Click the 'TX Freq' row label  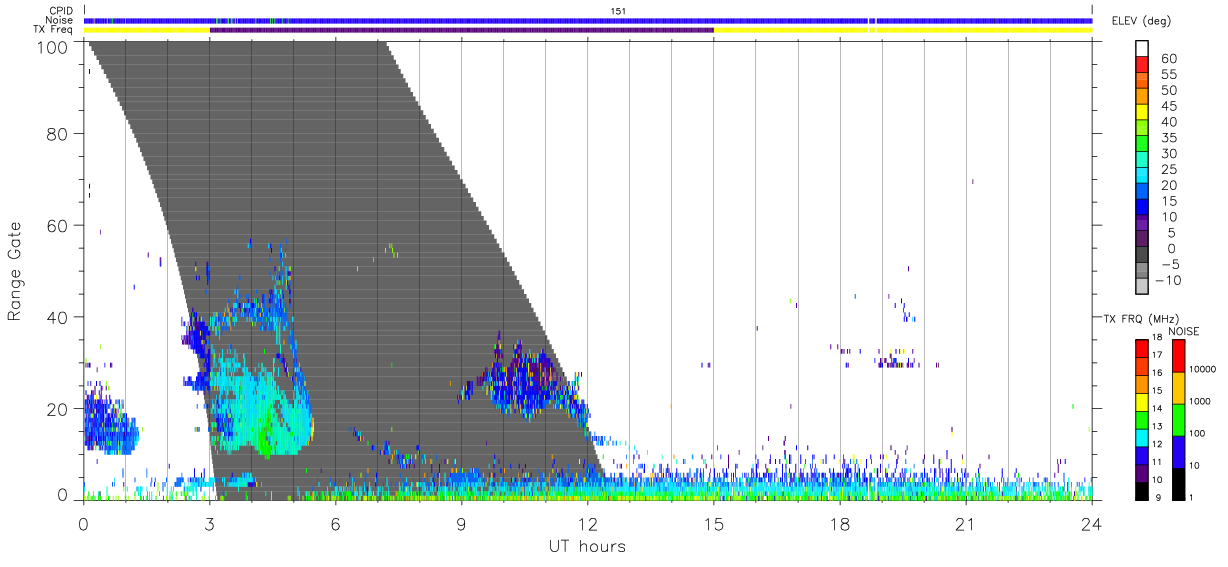[54, 30]
